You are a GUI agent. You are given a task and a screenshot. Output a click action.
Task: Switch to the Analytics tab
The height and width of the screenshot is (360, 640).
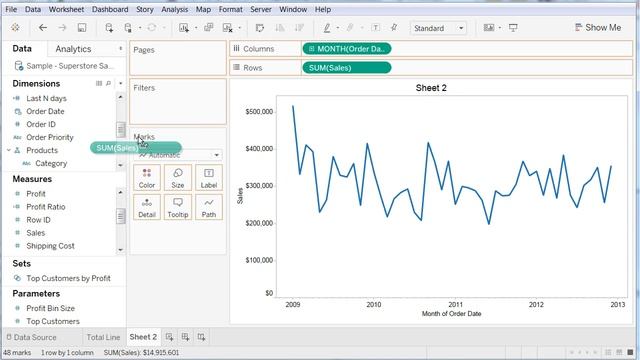tap(73, 49)
